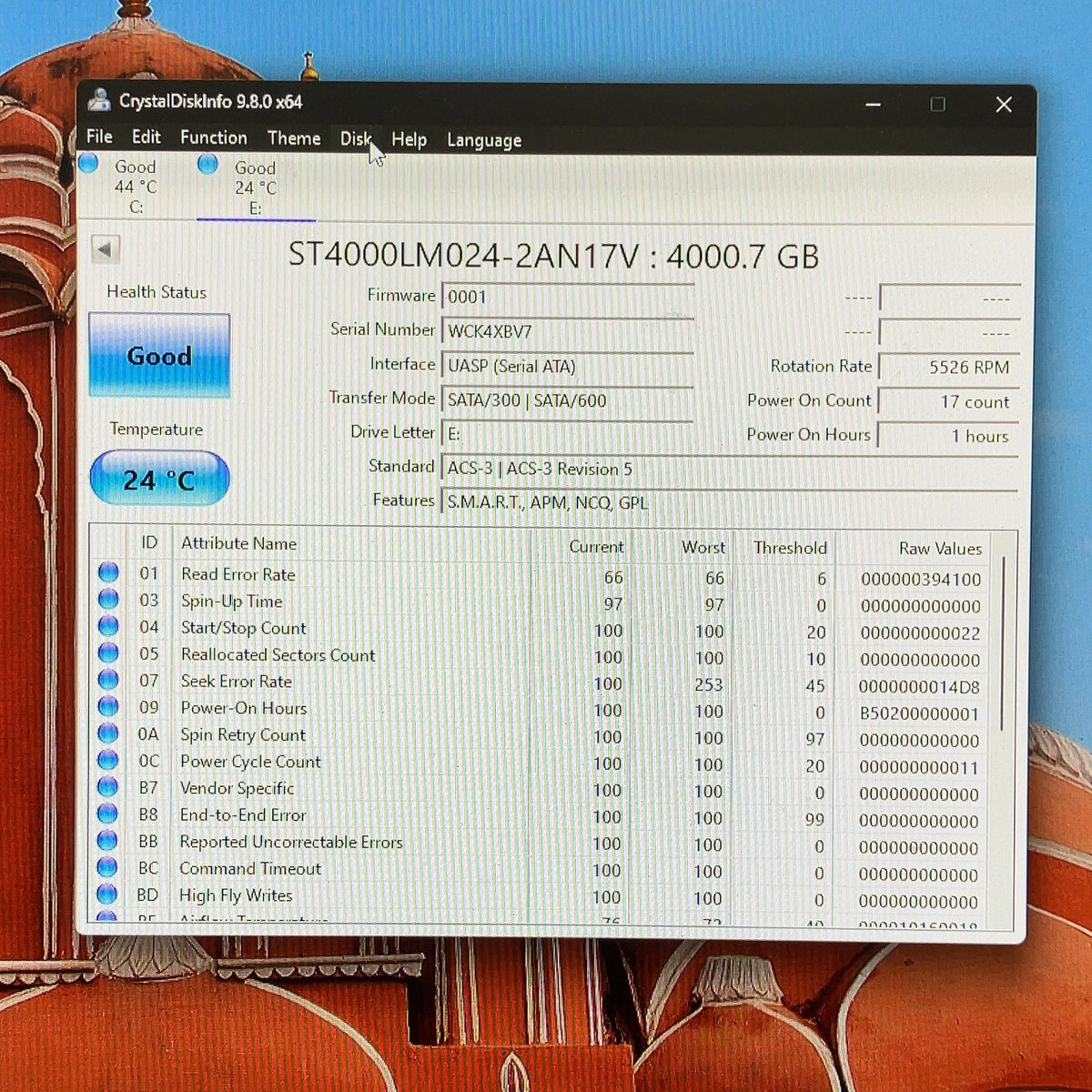The height and width of the screenshot is (1092, 1092).
Task: Click the Current column header
Action: (x=596, y=547)
